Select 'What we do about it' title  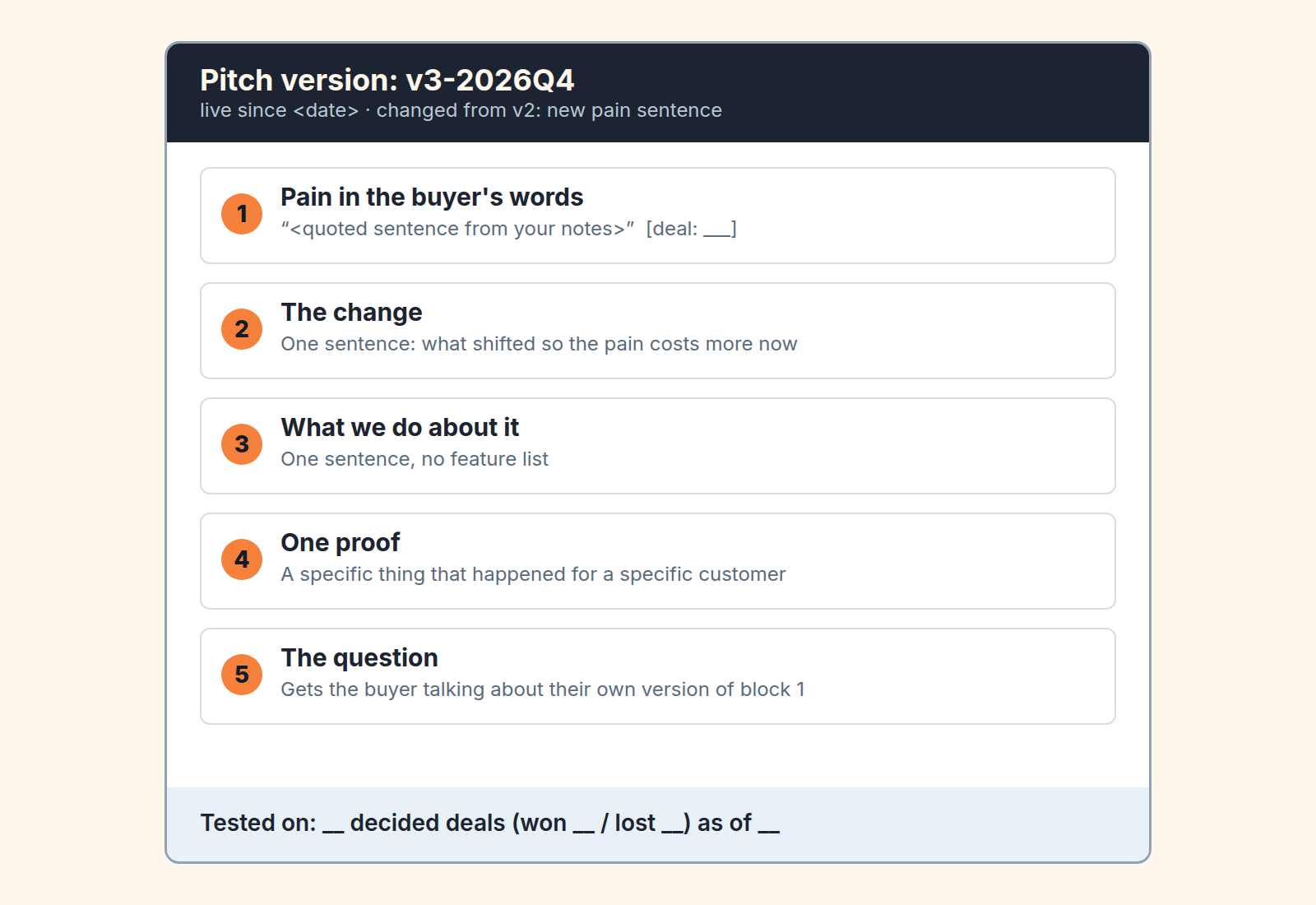coord(400,428)
